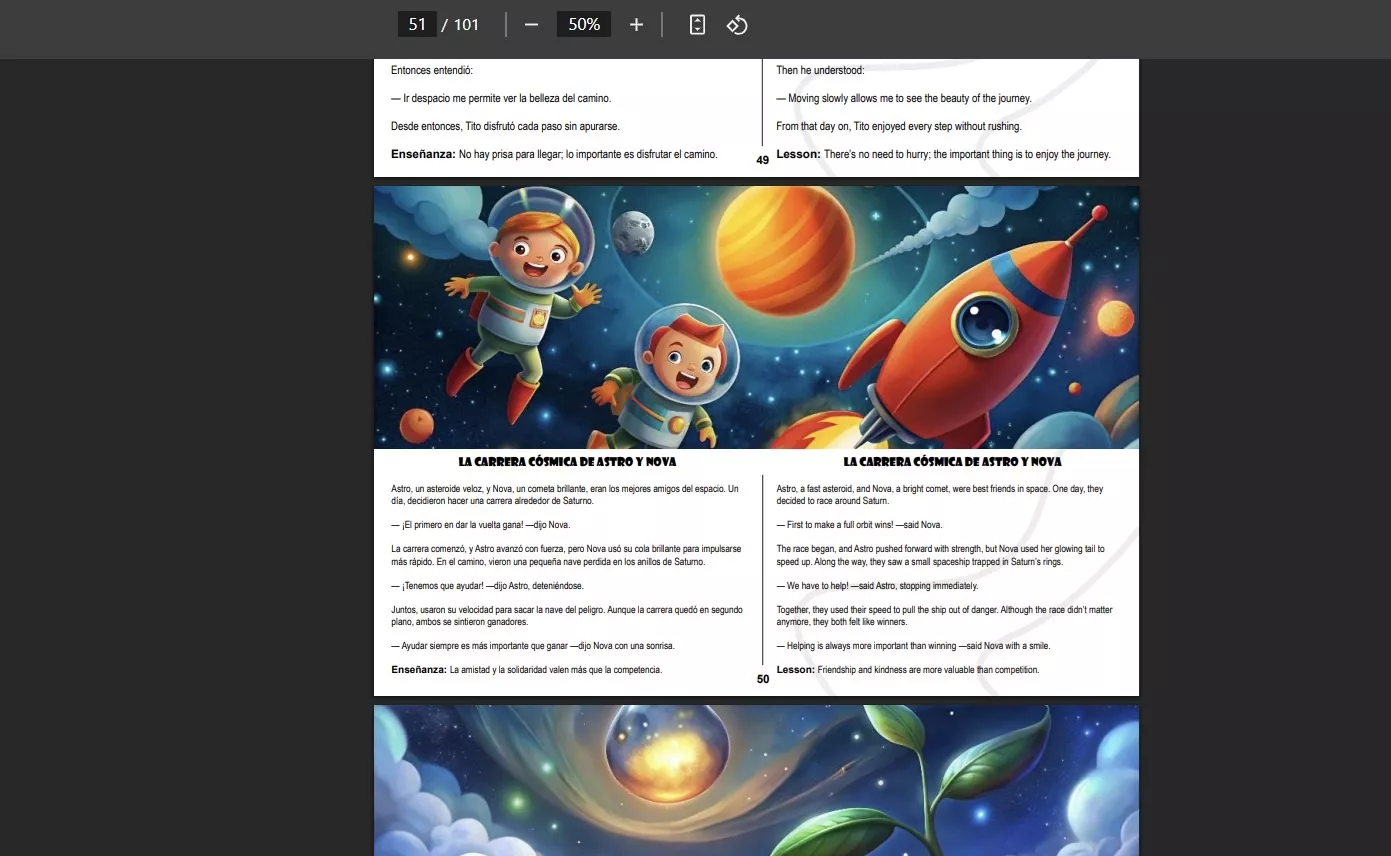Click the zoom out minus button
This screenshot has width=1391, height=856.
click(x=531, y=25)
